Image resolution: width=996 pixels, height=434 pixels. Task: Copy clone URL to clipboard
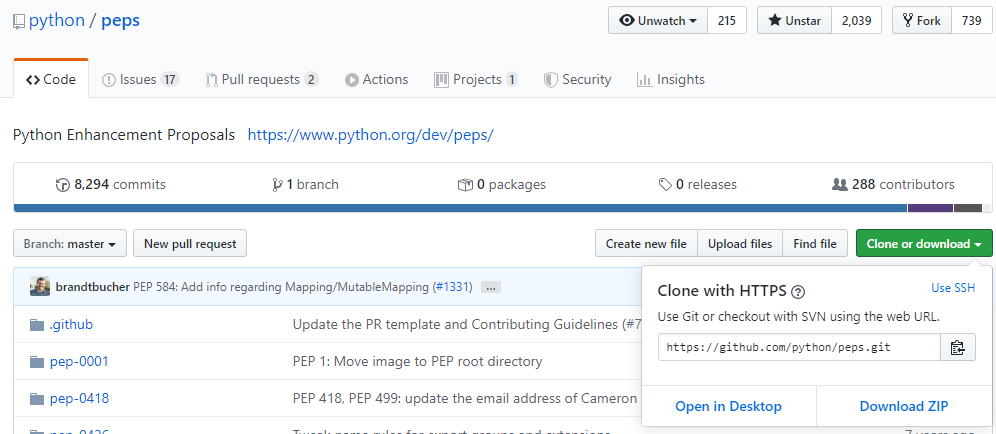[x=957, y=348]
